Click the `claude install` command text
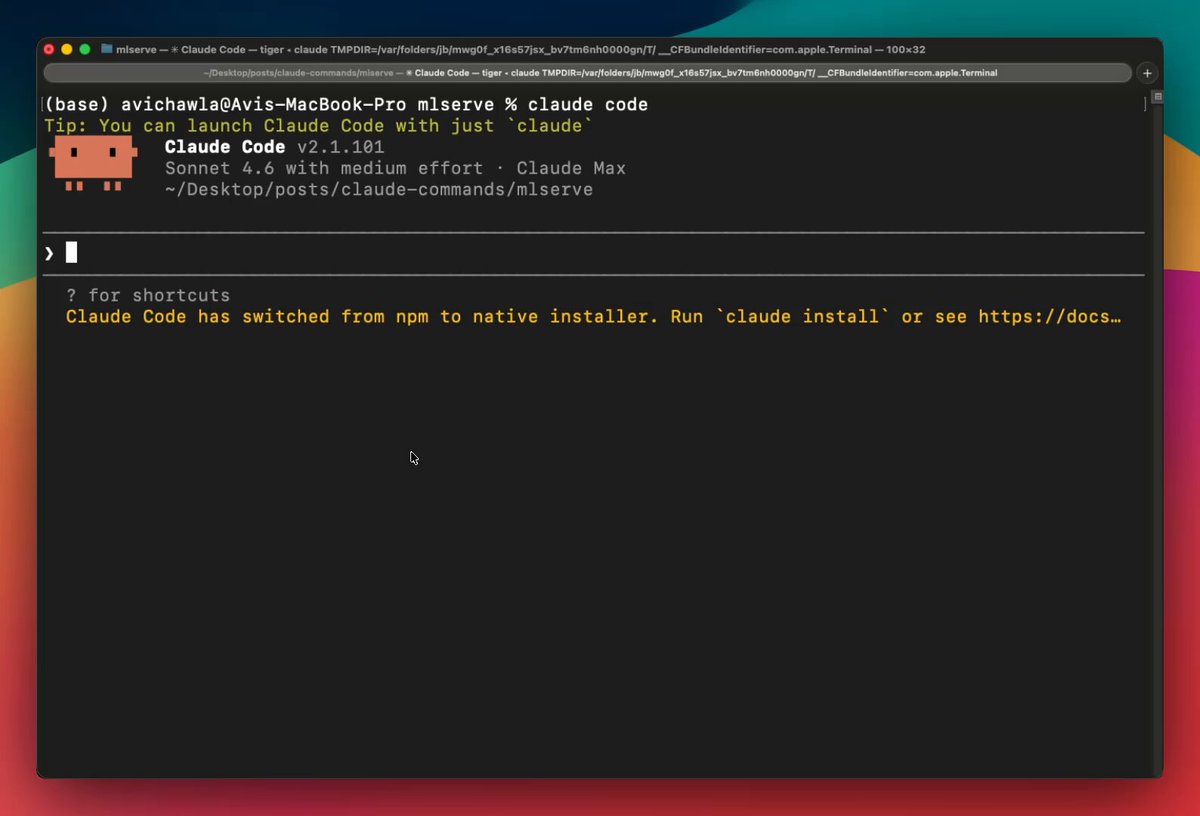Screen dimensions: 1200x816 (802, 317)
